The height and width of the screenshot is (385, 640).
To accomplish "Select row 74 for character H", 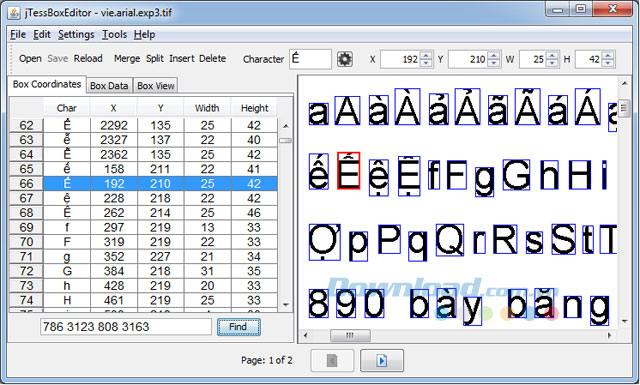I will pyautogui.click(x=143, y=300).
